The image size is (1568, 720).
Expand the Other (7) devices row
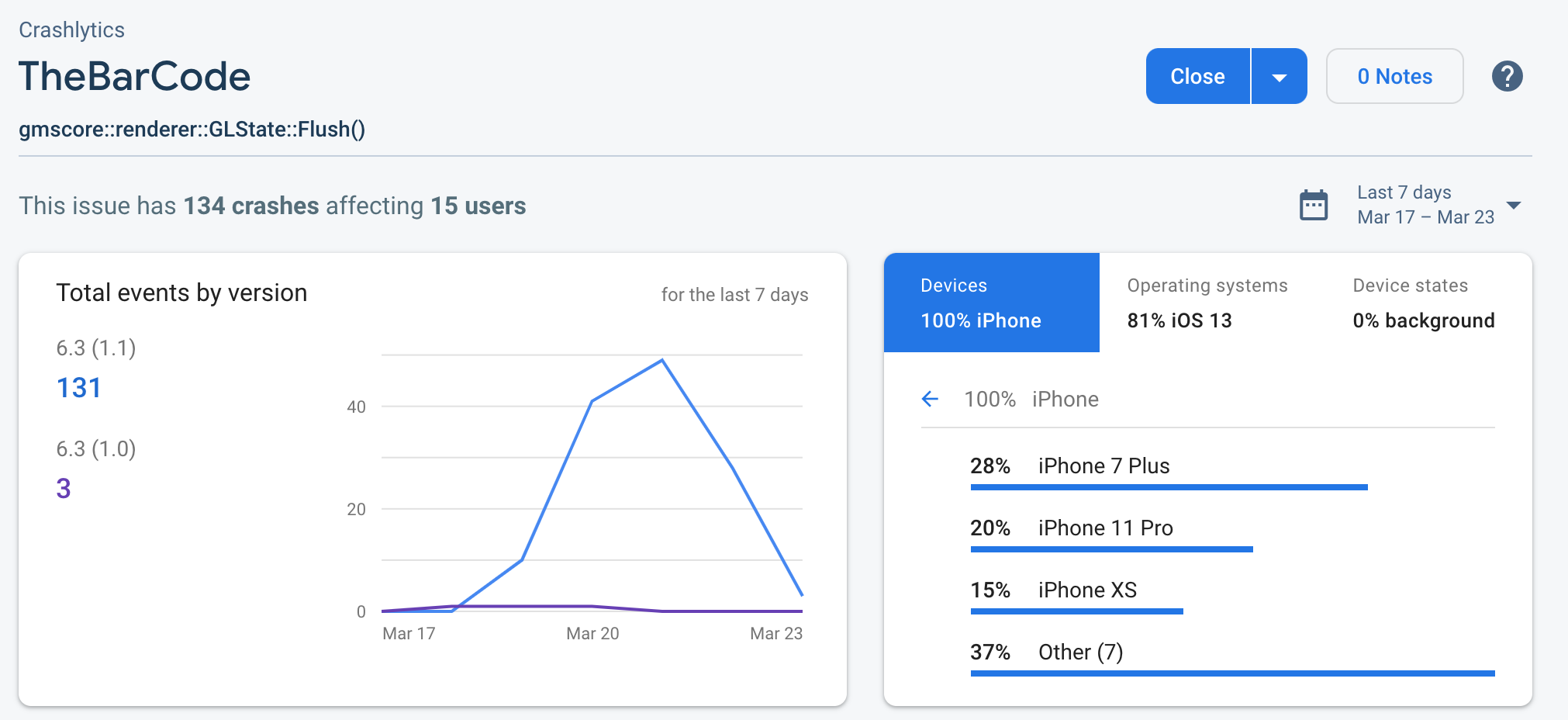(1080, 652)
